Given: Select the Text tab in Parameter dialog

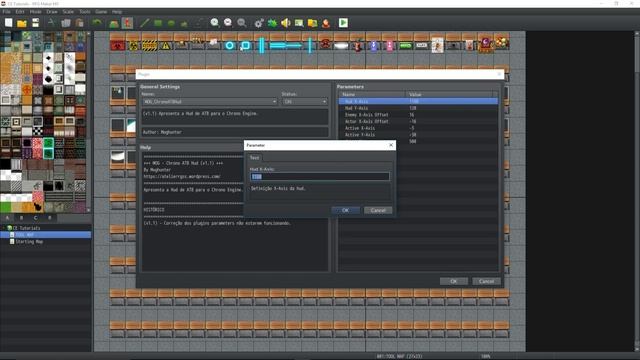Looking at the screenshot, I should tap(255, 158).
